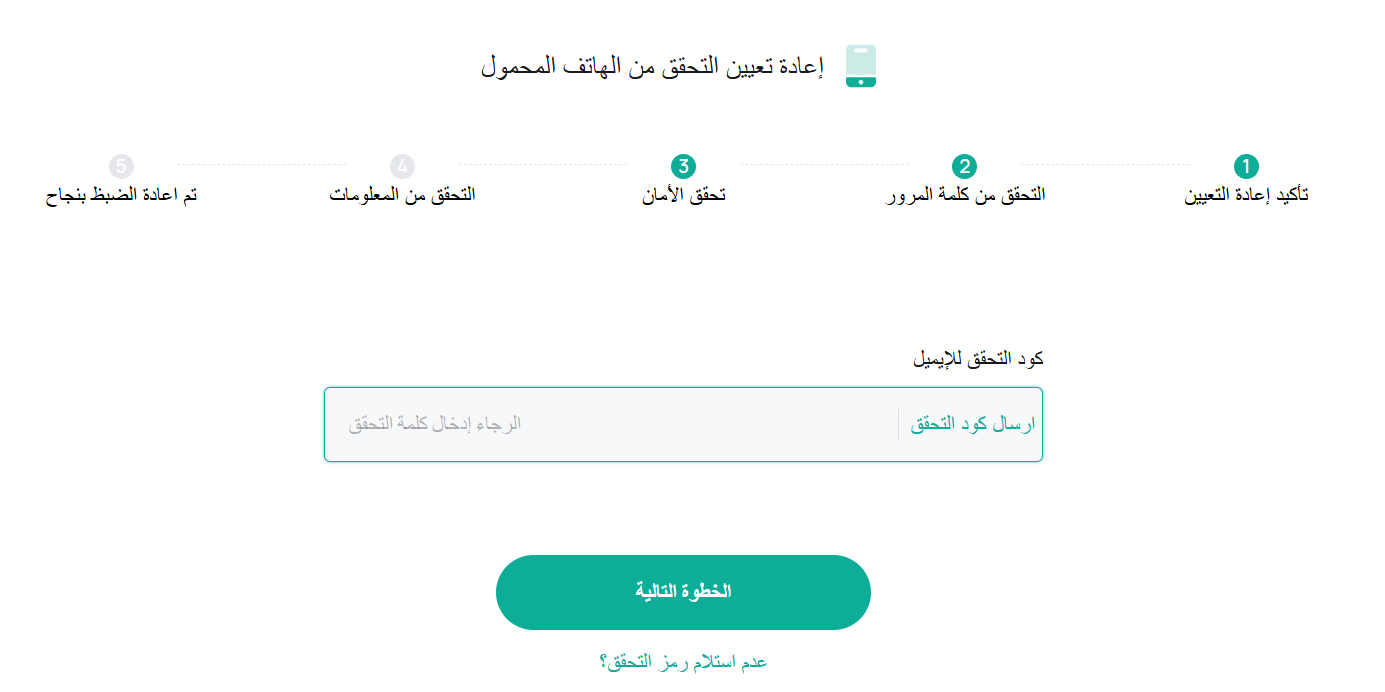Click the 'تأكيد إعادة التعيين' step label
This screenshot has width=1385, height=692.
tap(1246, 195)
